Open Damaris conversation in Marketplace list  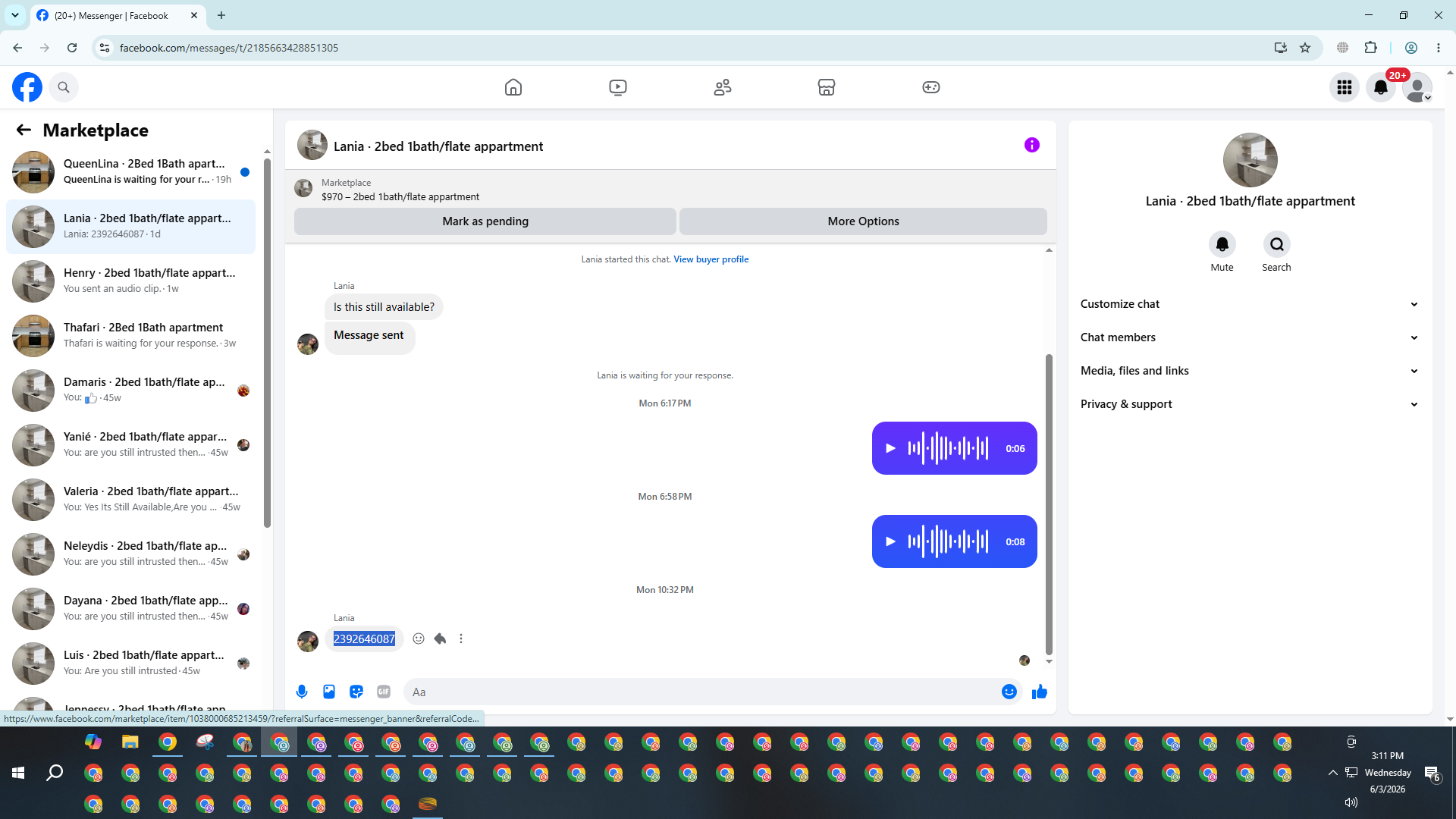(x=130, y=391)
